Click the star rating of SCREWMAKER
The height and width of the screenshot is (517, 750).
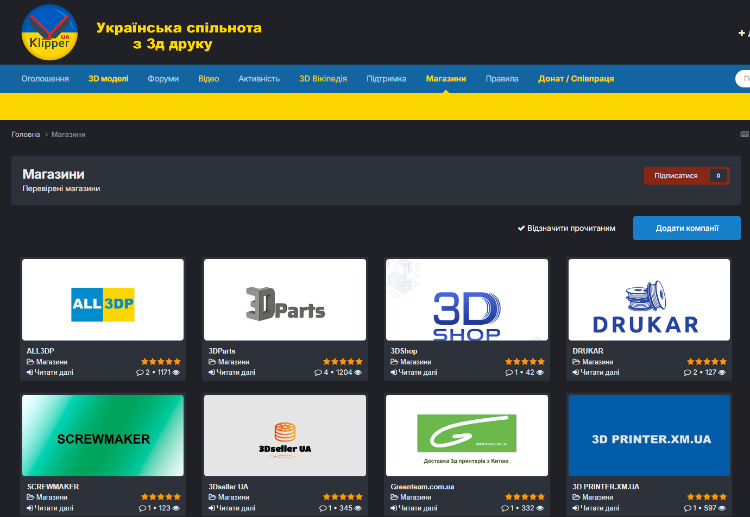(x=161, y=497)
